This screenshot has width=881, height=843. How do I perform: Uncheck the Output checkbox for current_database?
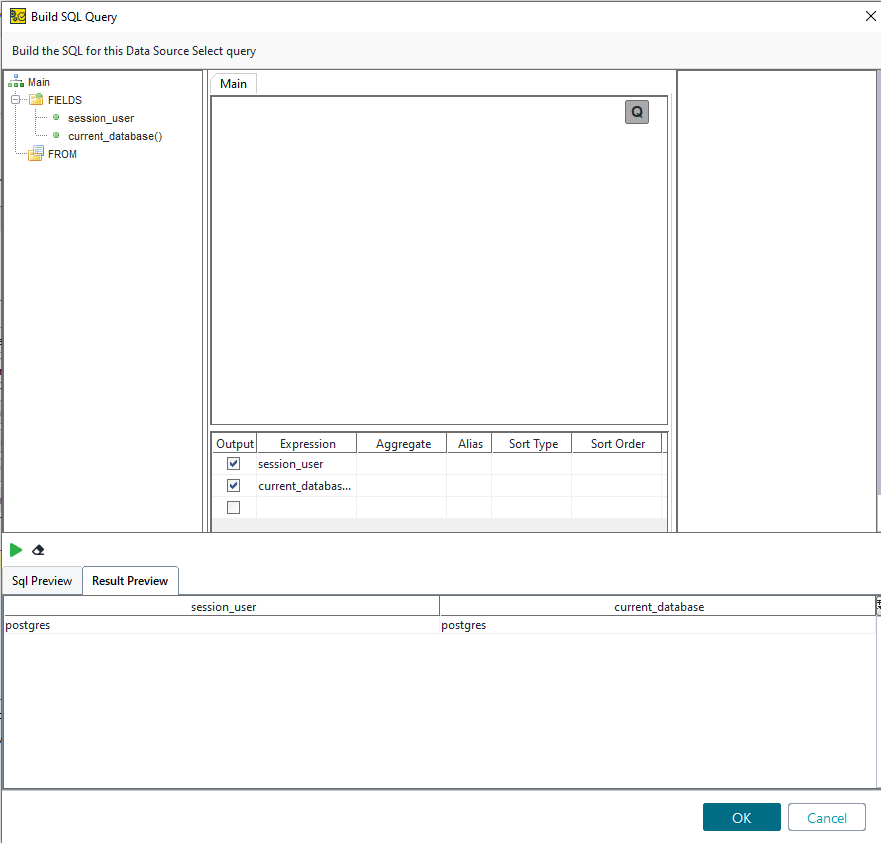click(x=234, y=486)
